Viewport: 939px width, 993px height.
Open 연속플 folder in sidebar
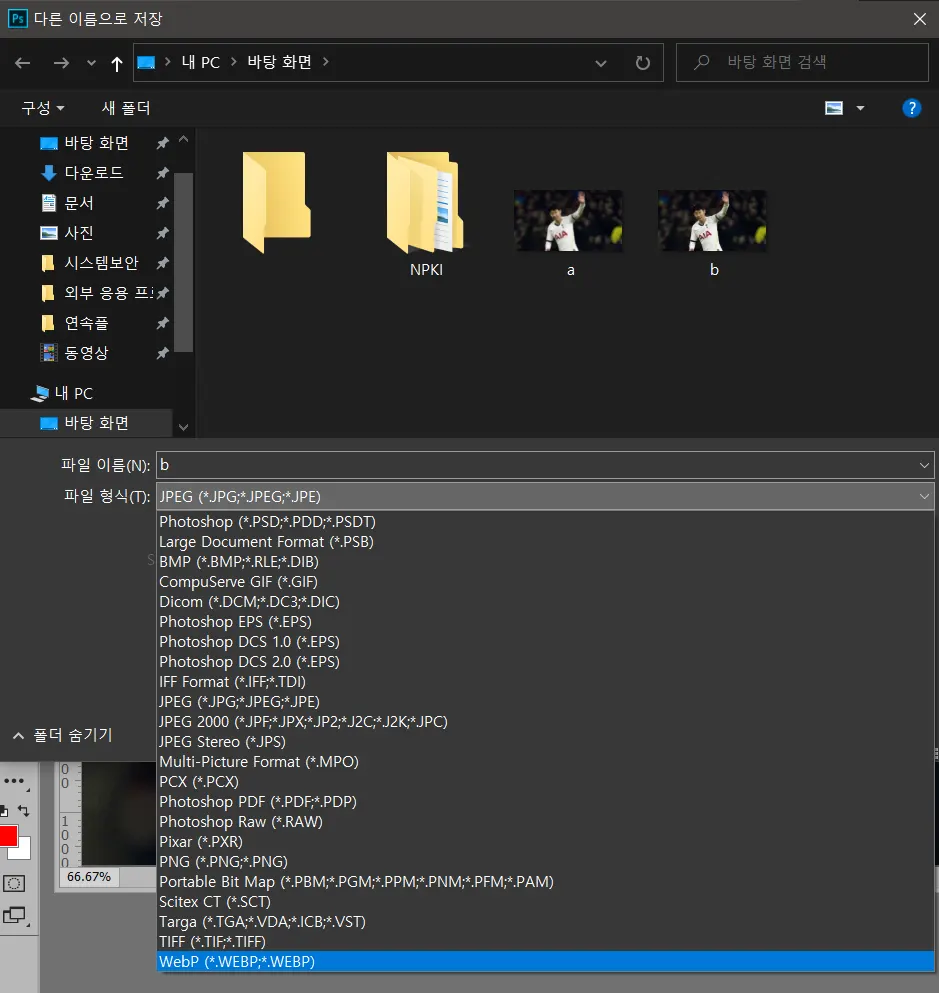coord(87,323)
